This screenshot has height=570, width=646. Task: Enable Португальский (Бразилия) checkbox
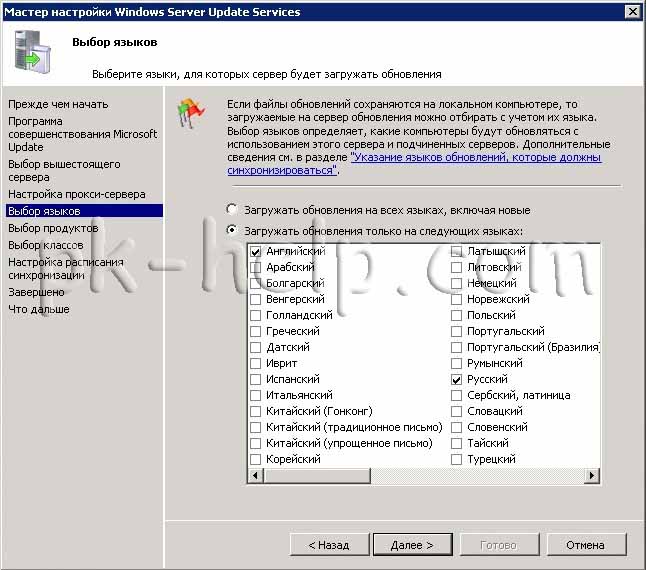tap(456, 347)
